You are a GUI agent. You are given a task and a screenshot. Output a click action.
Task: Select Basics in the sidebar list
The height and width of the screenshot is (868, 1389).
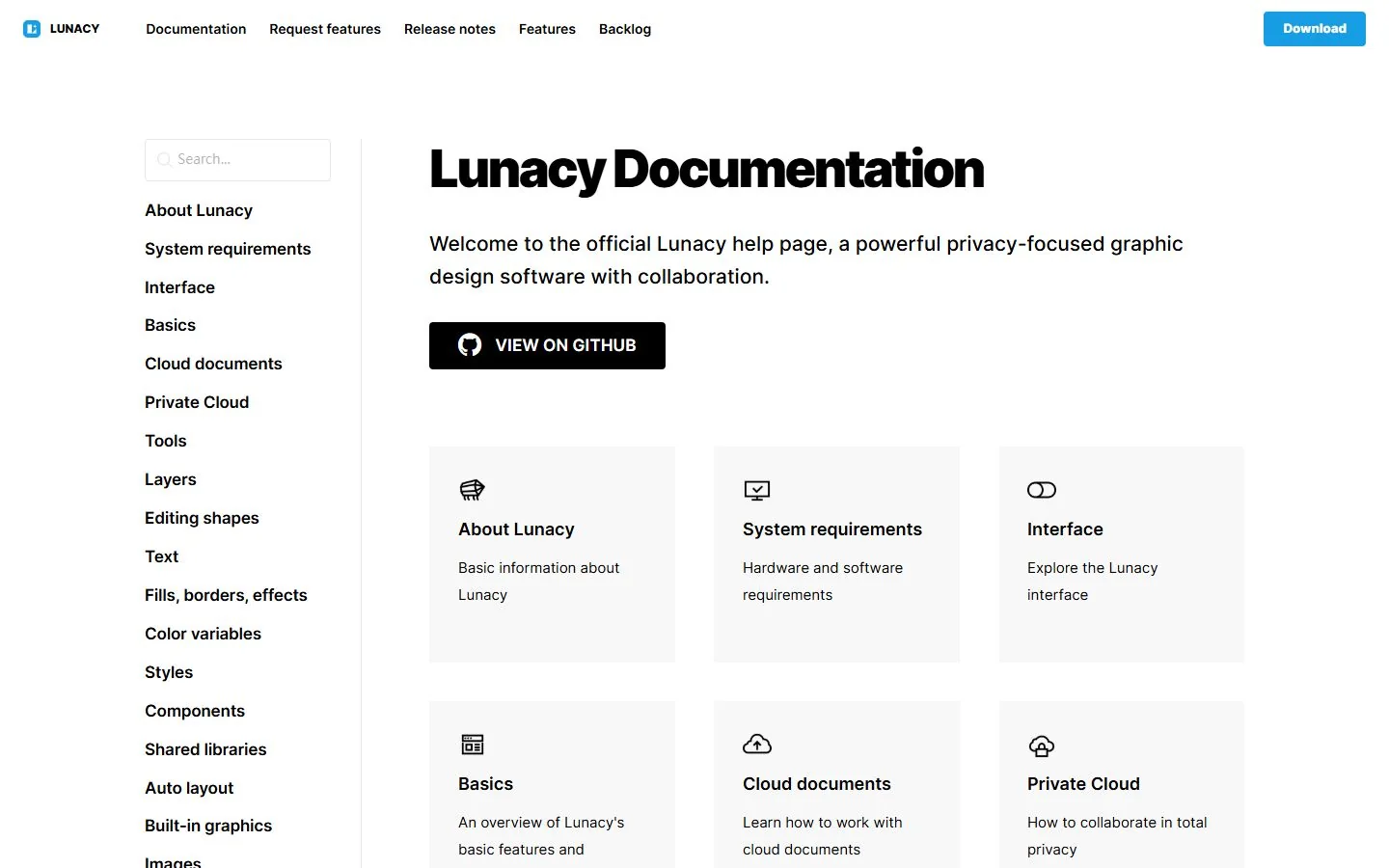click(170, 325)
